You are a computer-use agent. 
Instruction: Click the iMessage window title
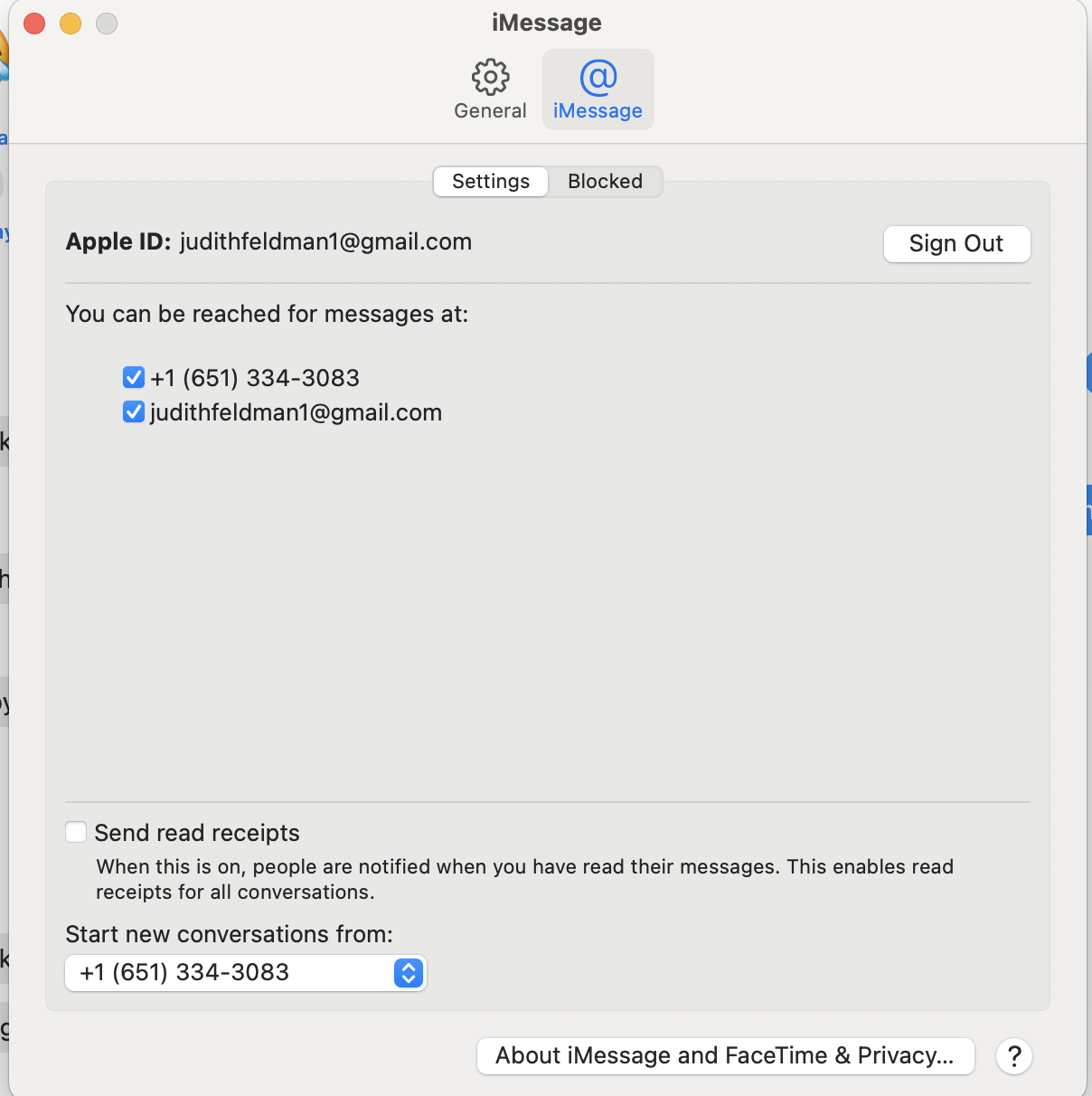pos(547,23)
